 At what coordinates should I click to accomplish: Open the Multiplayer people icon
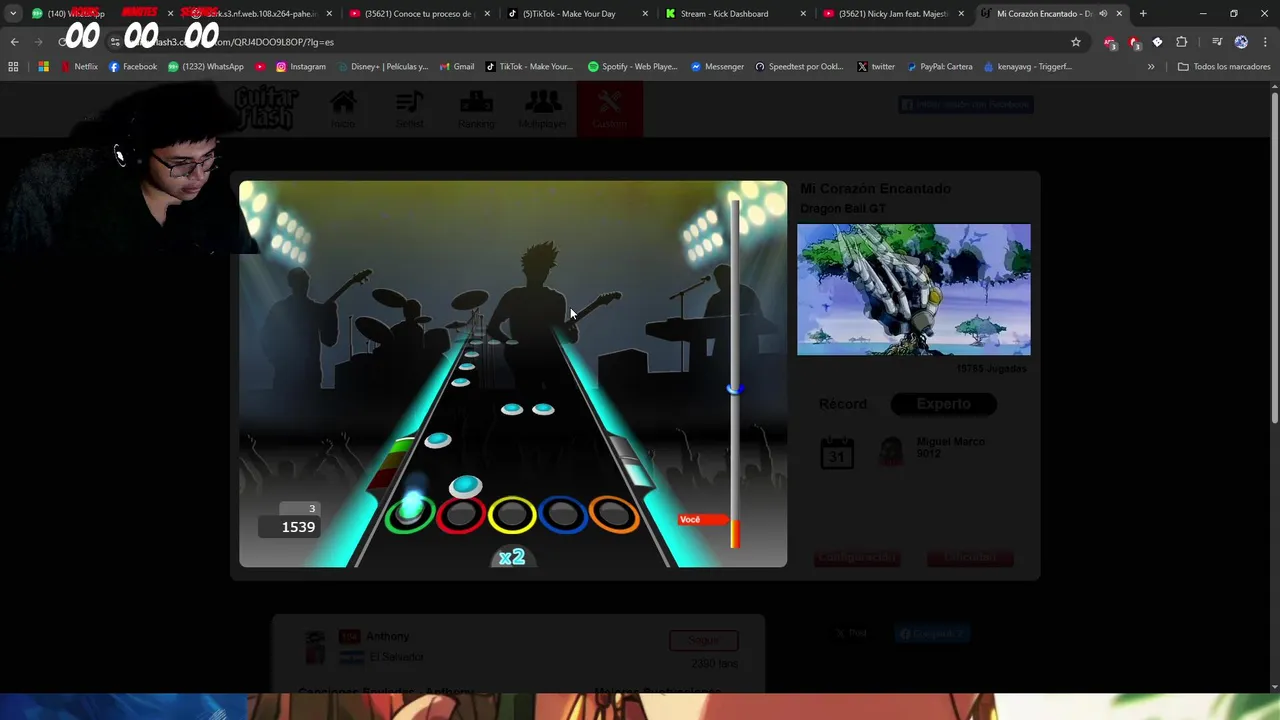pyautogui.click(x=543, y=108)
